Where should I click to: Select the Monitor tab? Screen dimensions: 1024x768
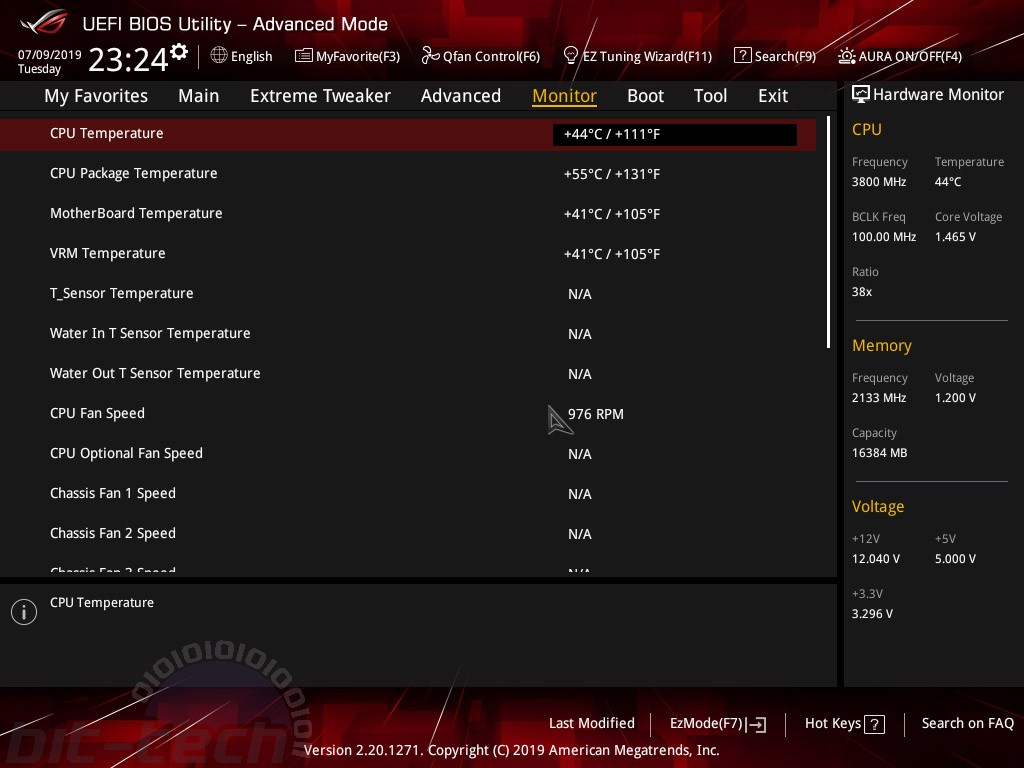click(x=564, y=96)
